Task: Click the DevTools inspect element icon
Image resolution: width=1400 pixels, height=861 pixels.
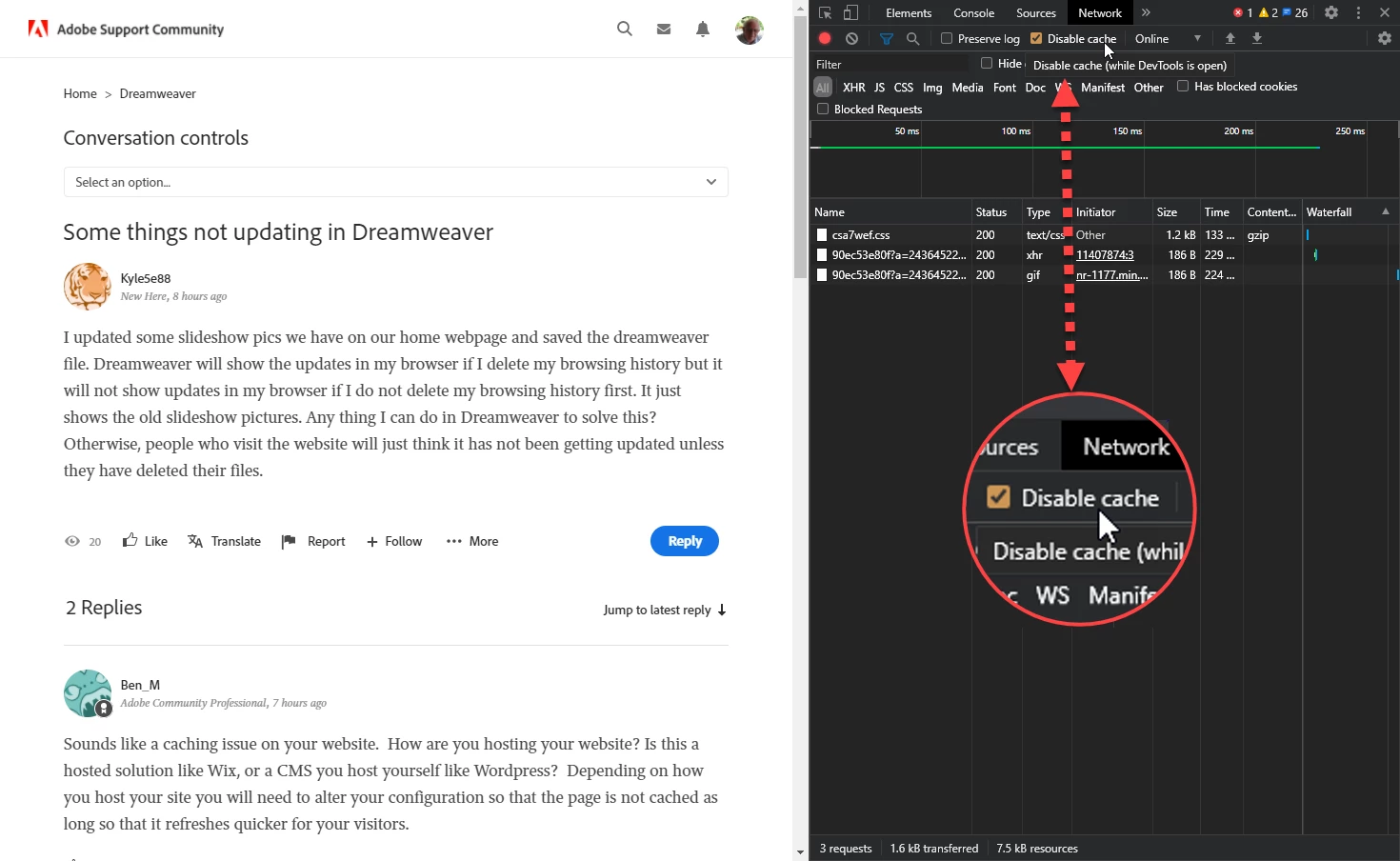Action: 826,12
